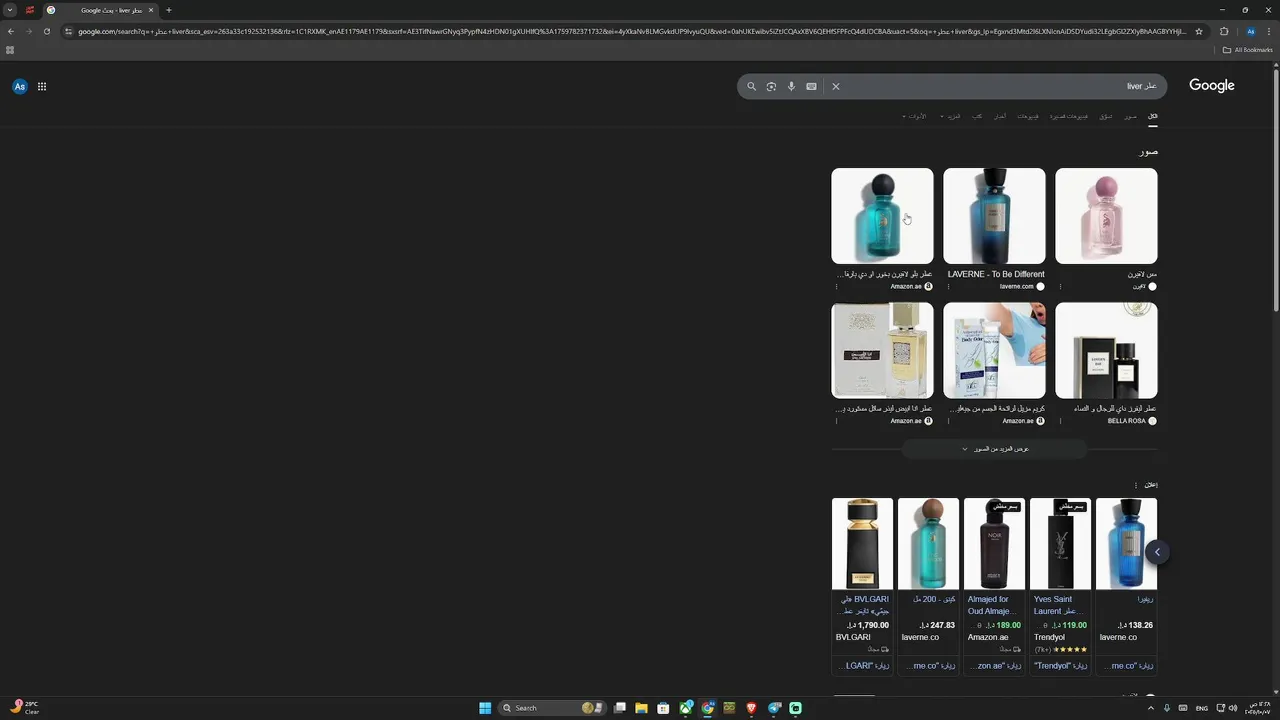
Task: Expand the المزيد (More) dropdown
Action: (x=950, y=116)
